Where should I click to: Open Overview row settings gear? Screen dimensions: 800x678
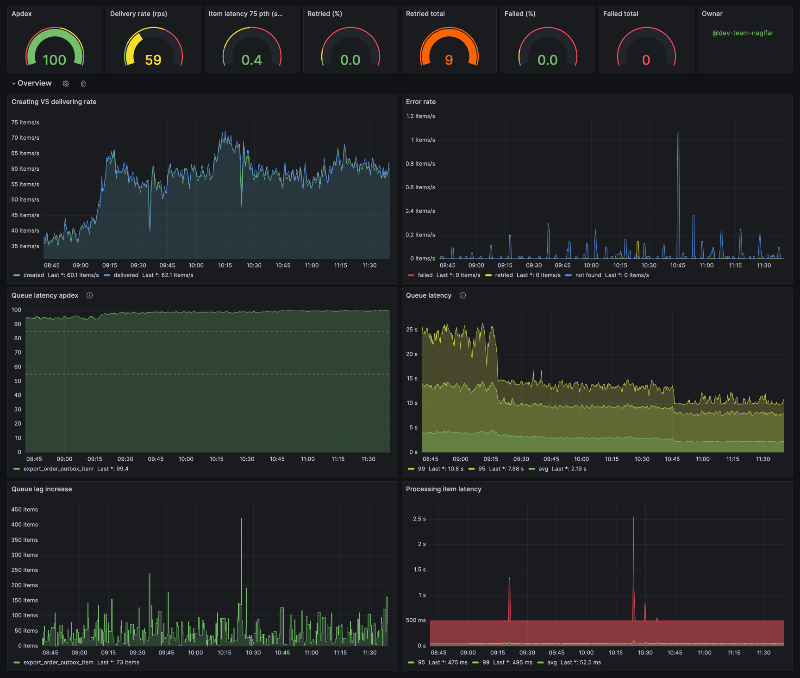65,84
